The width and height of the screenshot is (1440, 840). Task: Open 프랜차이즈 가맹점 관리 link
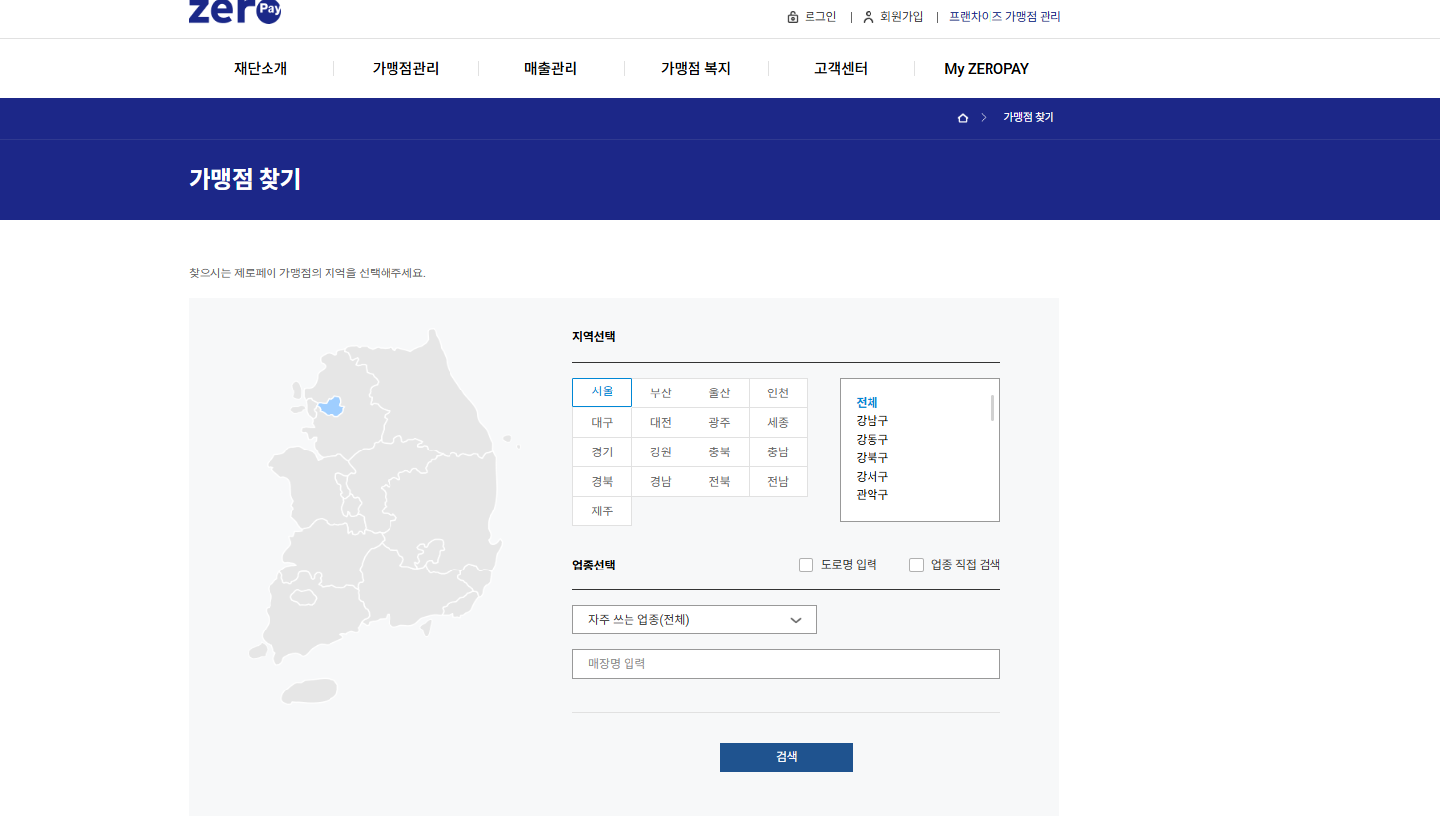1004,17
